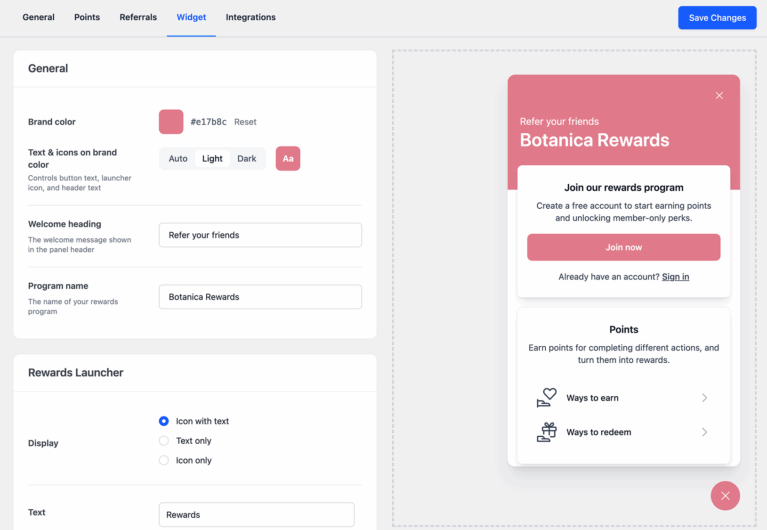This screenshot has width=767, height=530.
Task: Open the Referrals tab
Action: click(138, 17)
